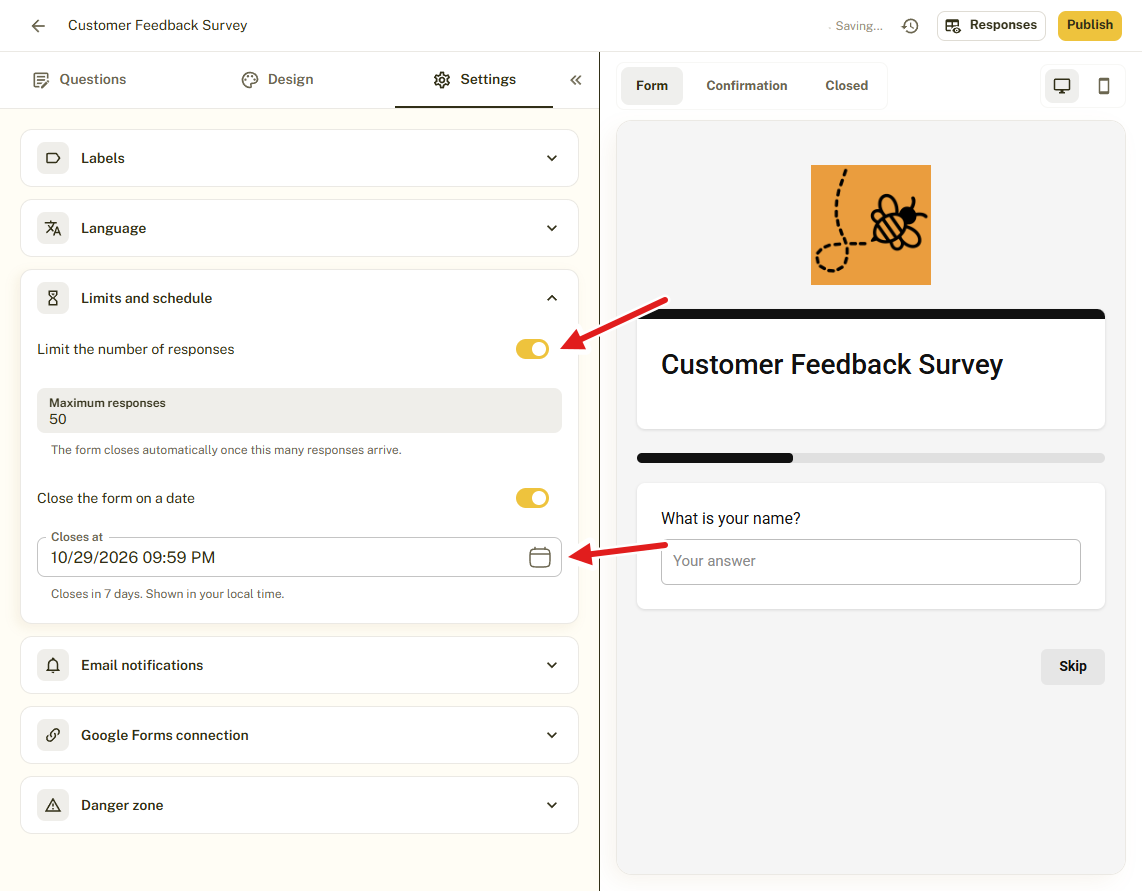Click the "Closes in 7 days" hint text
The width and height of the screenshot is (1142, 891).
tap(168, 594)
